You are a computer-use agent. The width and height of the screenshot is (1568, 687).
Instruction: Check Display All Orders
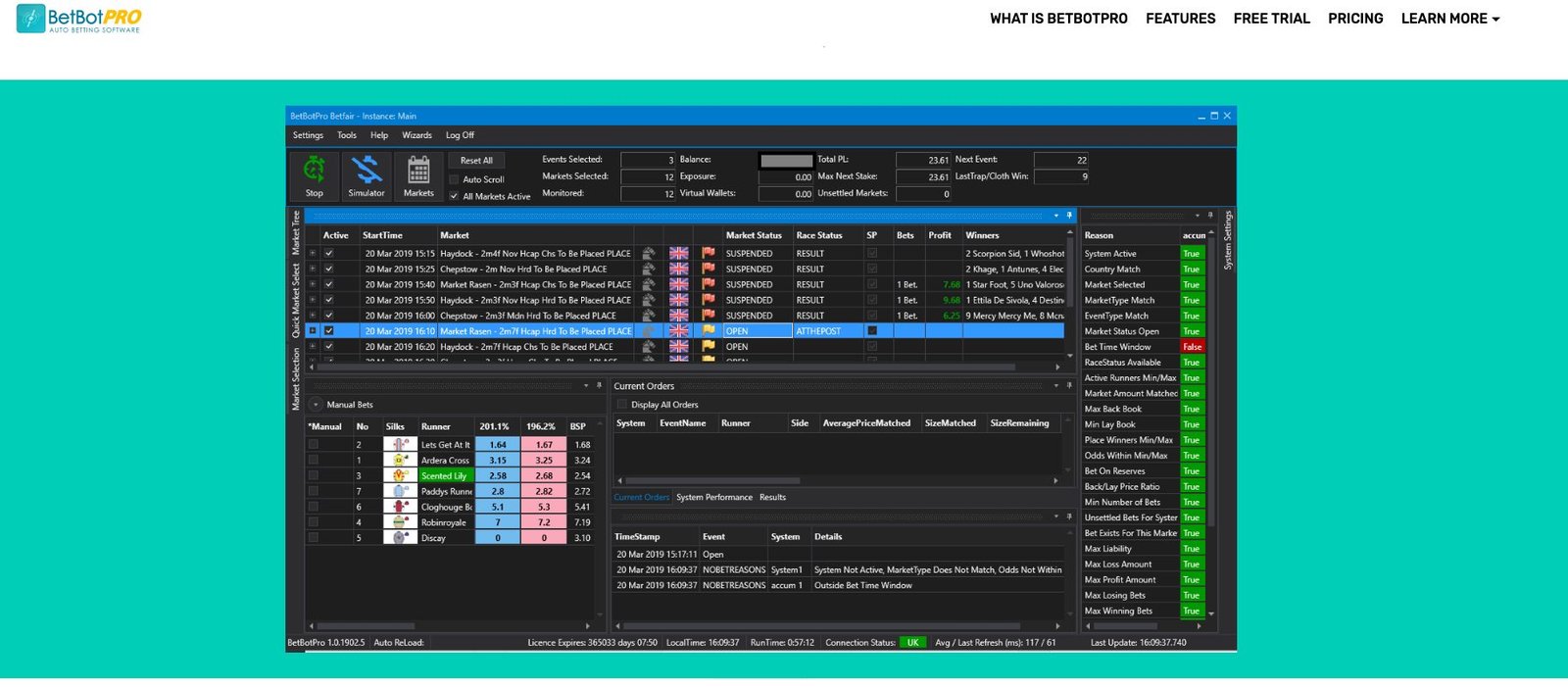[621, 404]
